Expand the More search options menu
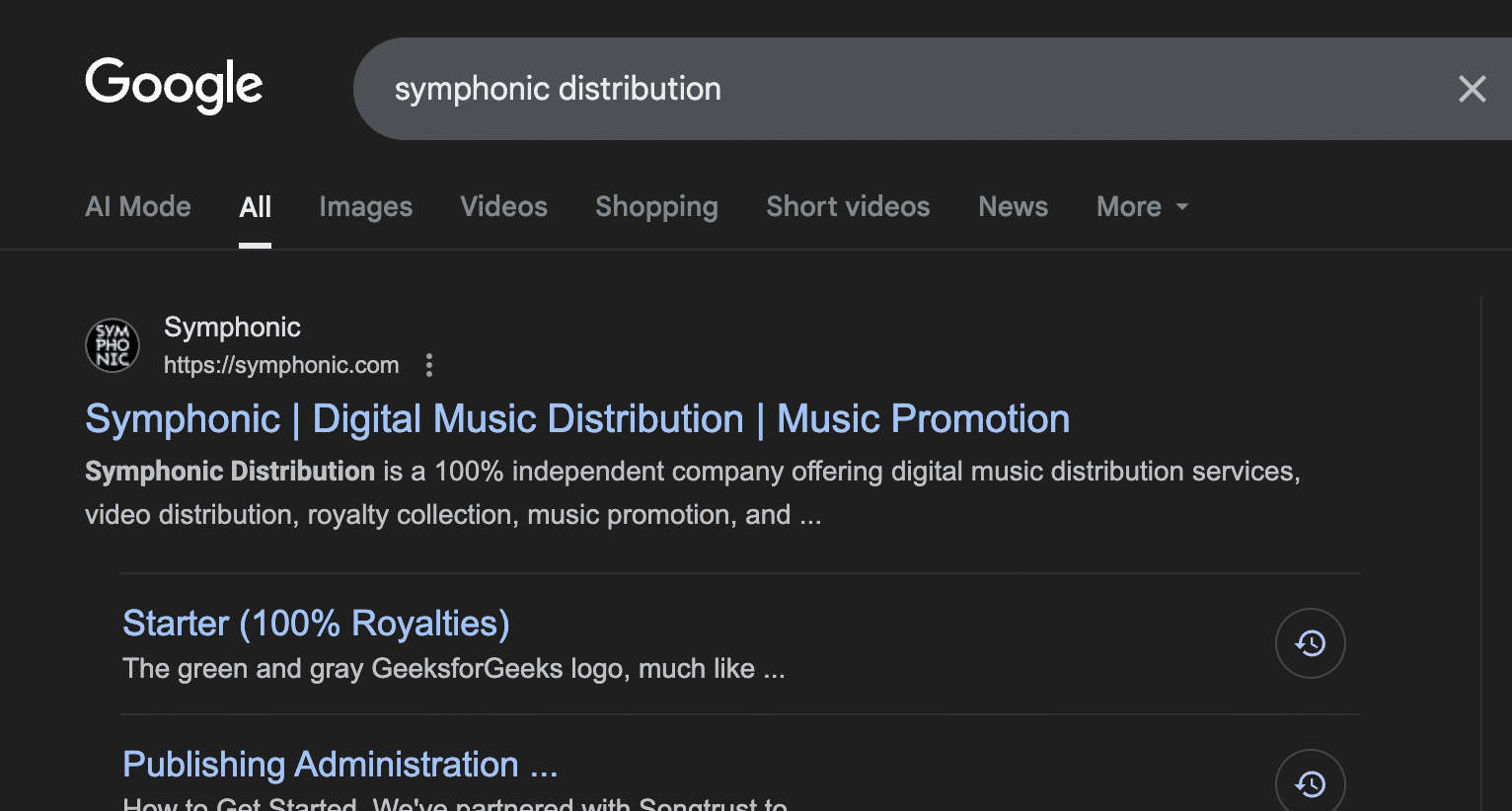The image size is (1512, 811). point(1129,206)
